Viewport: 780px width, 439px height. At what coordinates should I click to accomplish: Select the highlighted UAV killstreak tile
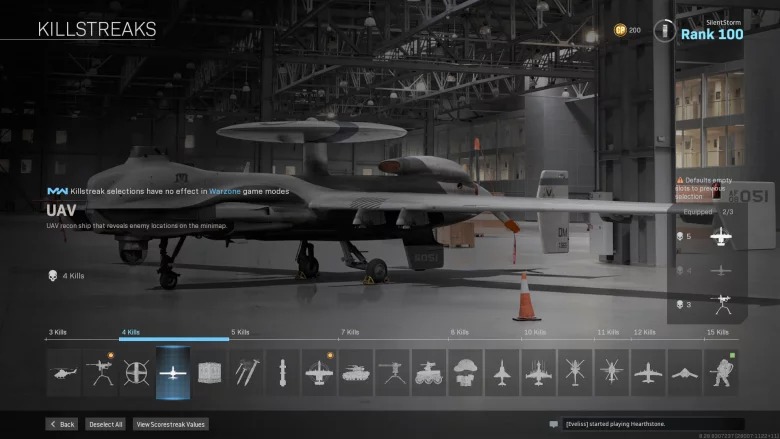173,373
